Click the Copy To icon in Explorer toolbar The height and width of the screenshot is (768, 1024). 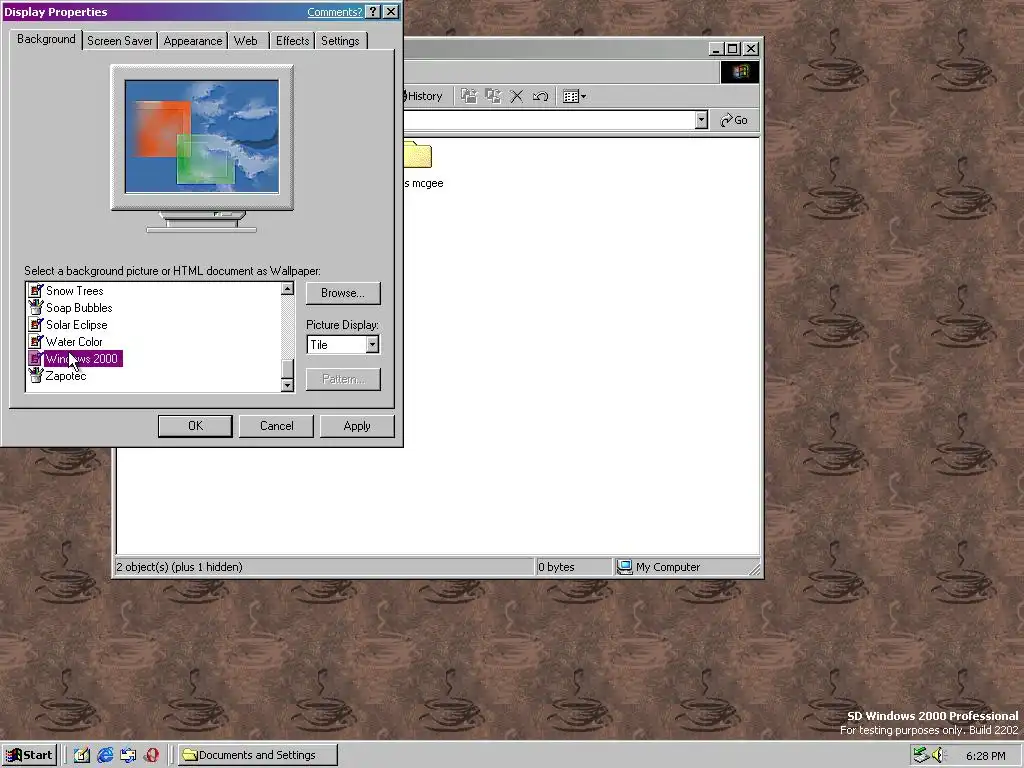tap(493, 96)
